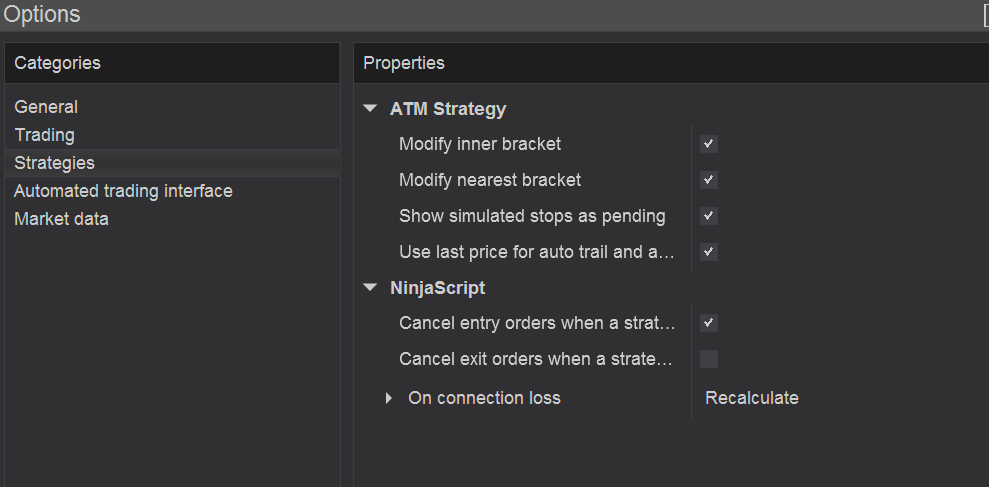Image resolution: width=989 pixels, height=487 pixels.
Task: Click the Properties panel header
Action: [404, 63]
